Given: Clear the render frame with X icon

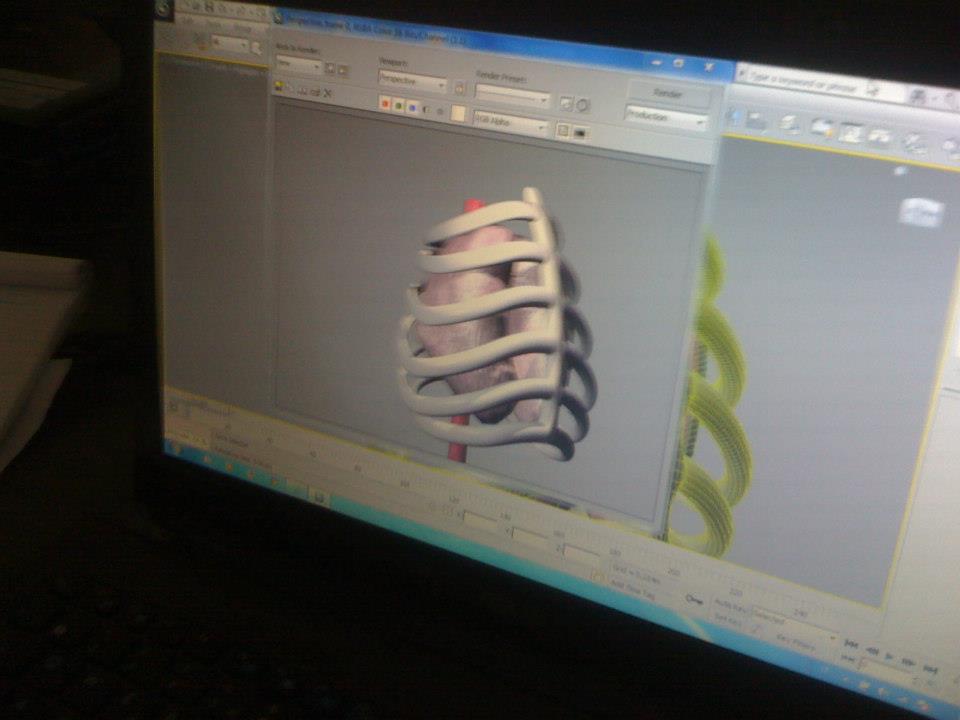Looking at the screenshot, I should [327, 93].
